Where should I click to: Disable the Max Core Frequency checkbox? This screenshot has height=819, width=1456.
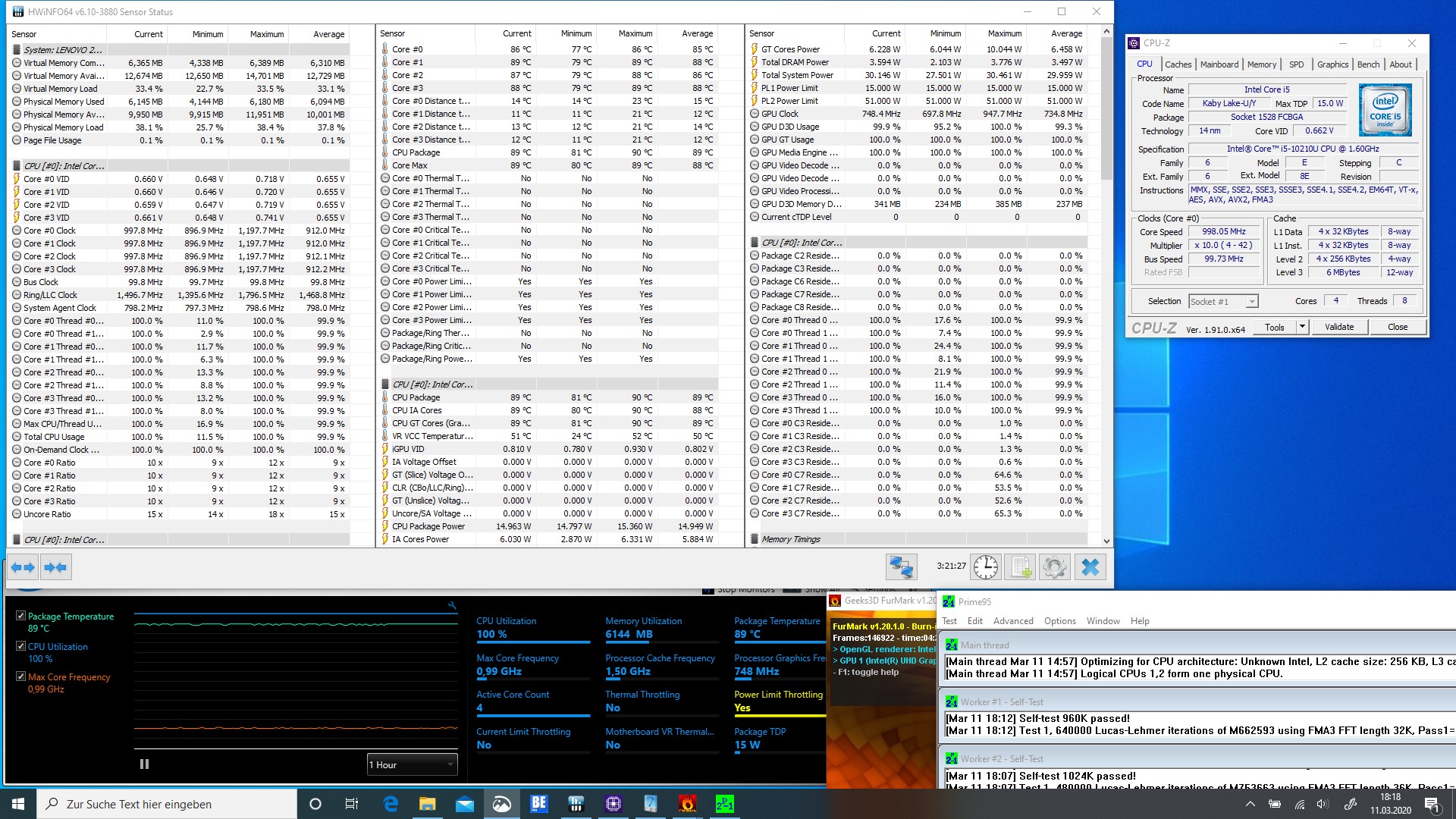[21, 676]
